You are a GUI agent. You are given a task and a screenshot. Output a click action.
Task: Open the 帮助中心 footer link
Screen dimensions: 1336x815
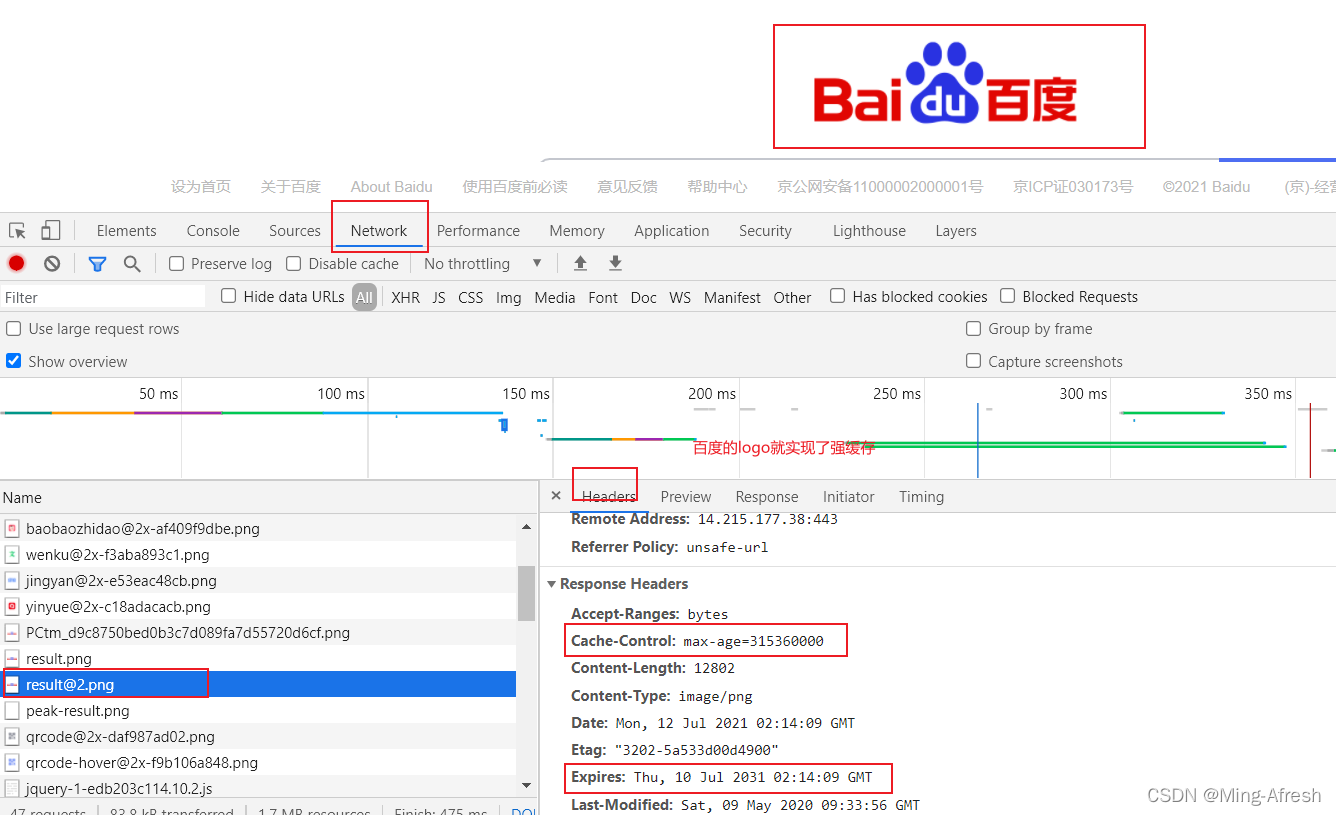(x=717, y=186)
